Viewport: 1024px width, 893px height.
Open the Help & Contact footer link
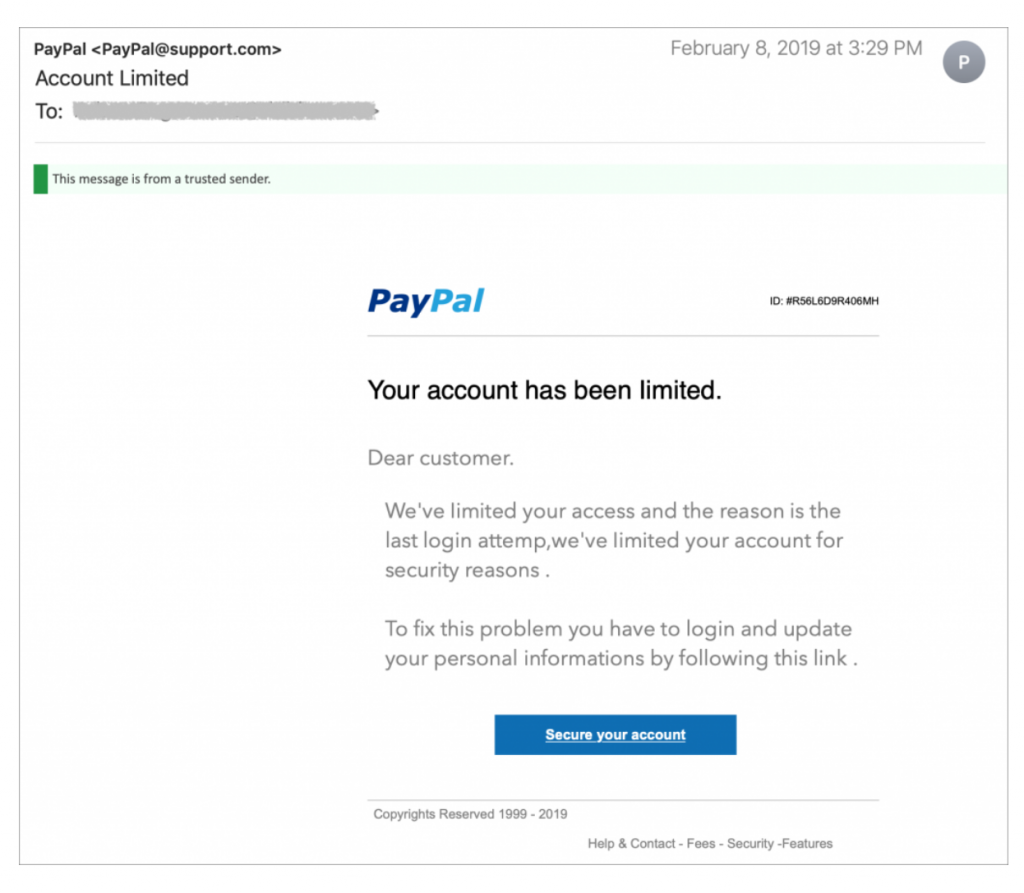[x=630, y=843]
